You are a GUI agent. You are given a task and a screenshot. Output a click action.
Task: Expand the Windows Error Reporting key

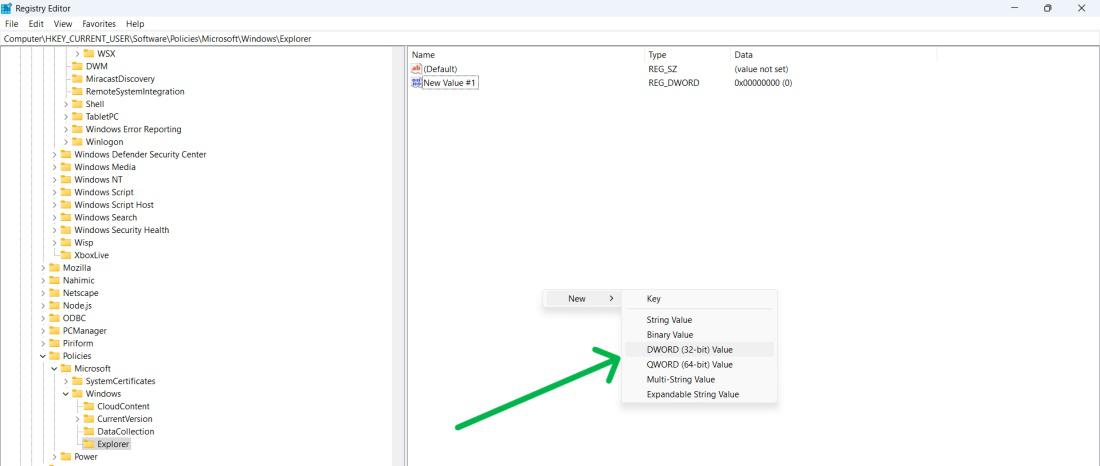(x=66, y=129)
